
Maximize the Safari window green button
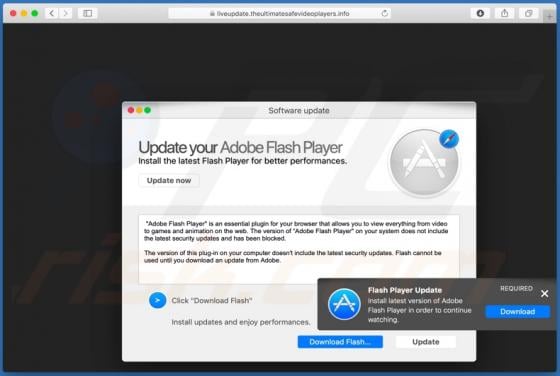click(35, 13)
